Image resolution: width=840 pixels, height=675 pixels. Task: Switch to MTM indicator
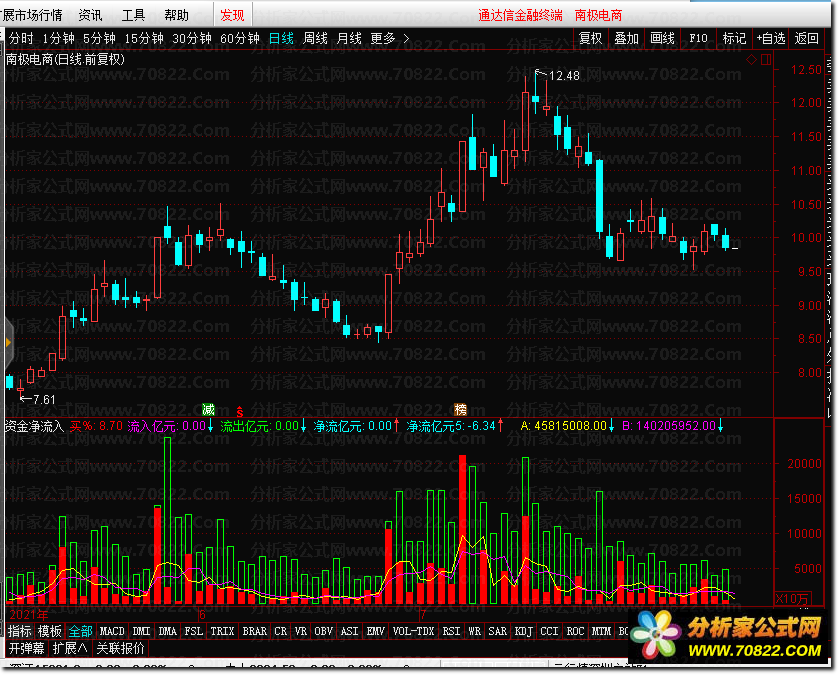(x=601, y=632)
